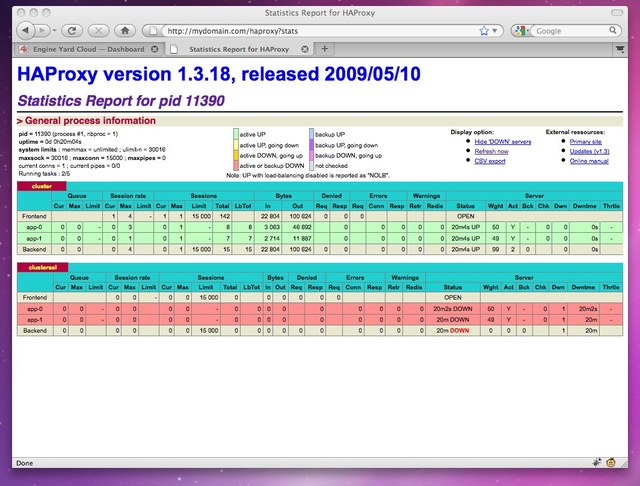
Task: Open a new tab with plus button
Action: pyautogui.click(x=325, y=48)
